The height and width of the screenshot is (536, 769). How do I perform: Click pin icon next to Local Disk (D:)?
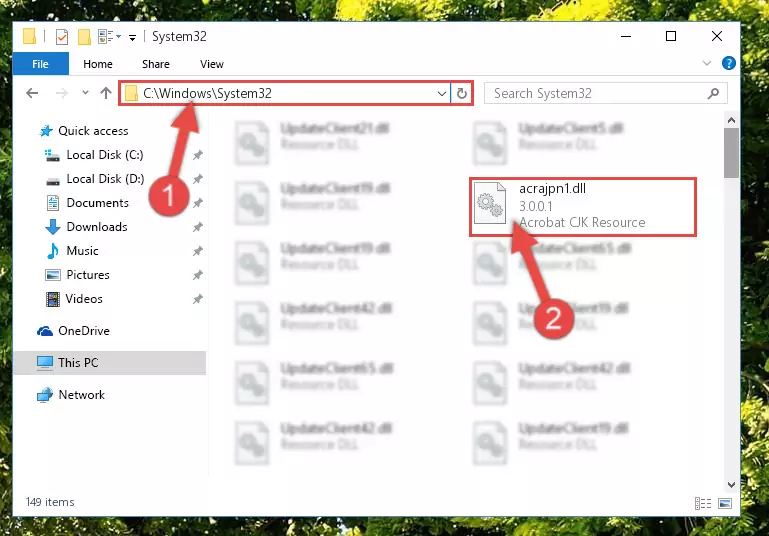coord(198,179)
